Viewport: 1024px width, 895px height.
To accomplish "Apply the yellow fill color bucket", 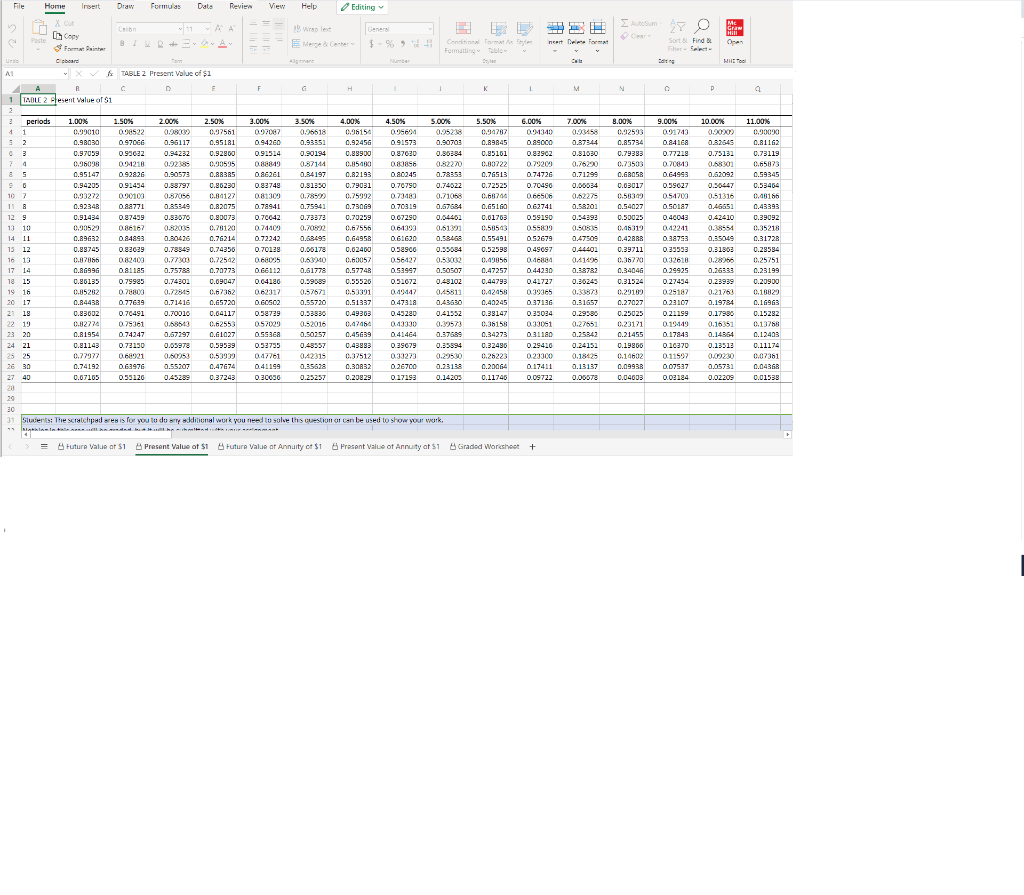I will (204, 44).
